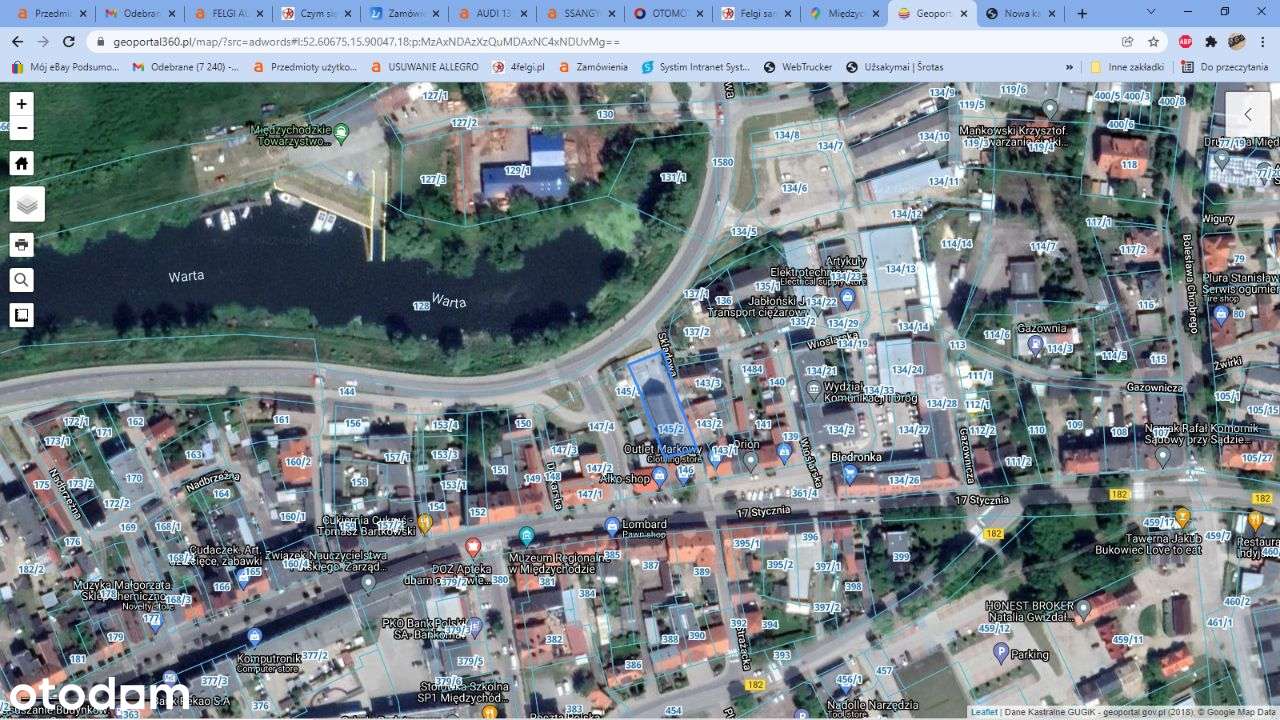Open the map layers panel
The image size is (1280, 720).
[x=27, y=204]
